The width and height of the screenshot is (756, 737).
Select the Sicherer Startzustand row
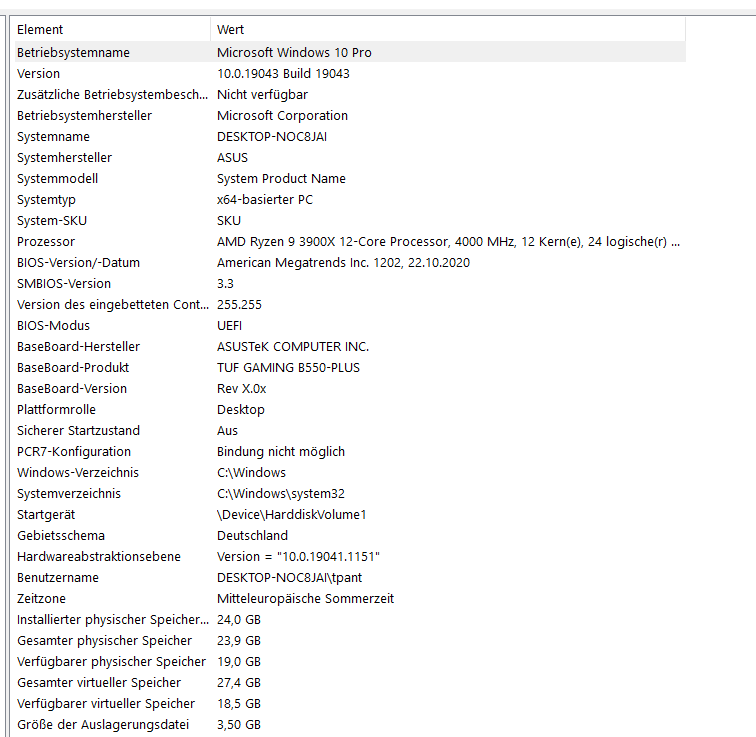point(350,430)
